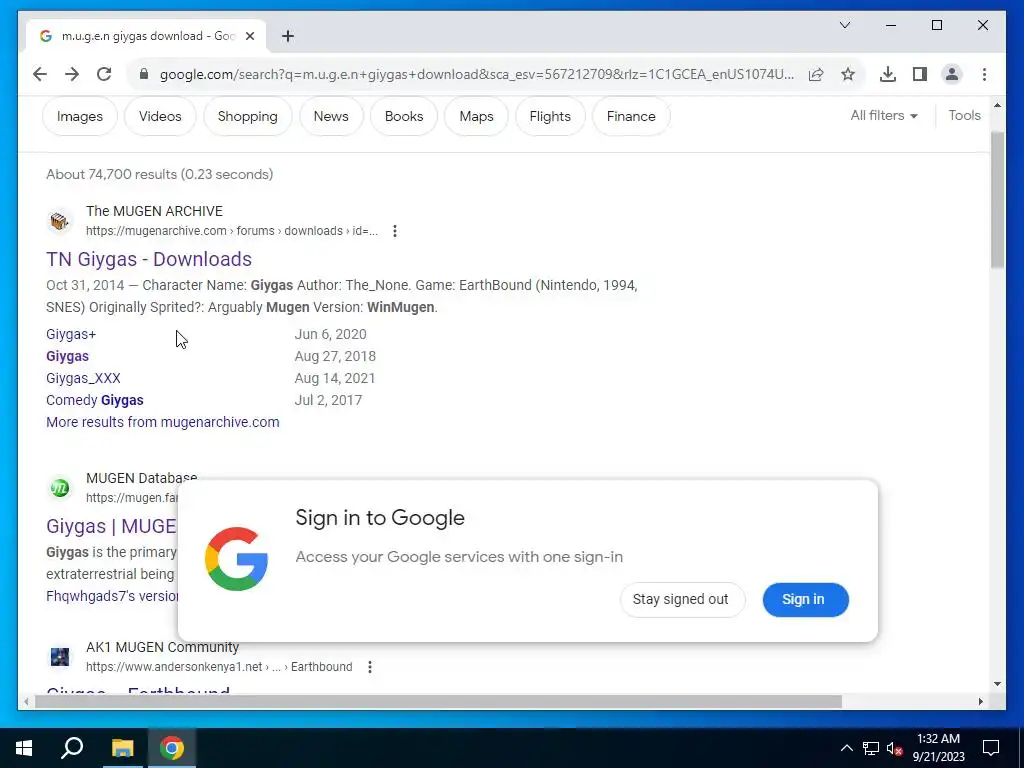Choose Stay signed out

(x=682, y=600)
